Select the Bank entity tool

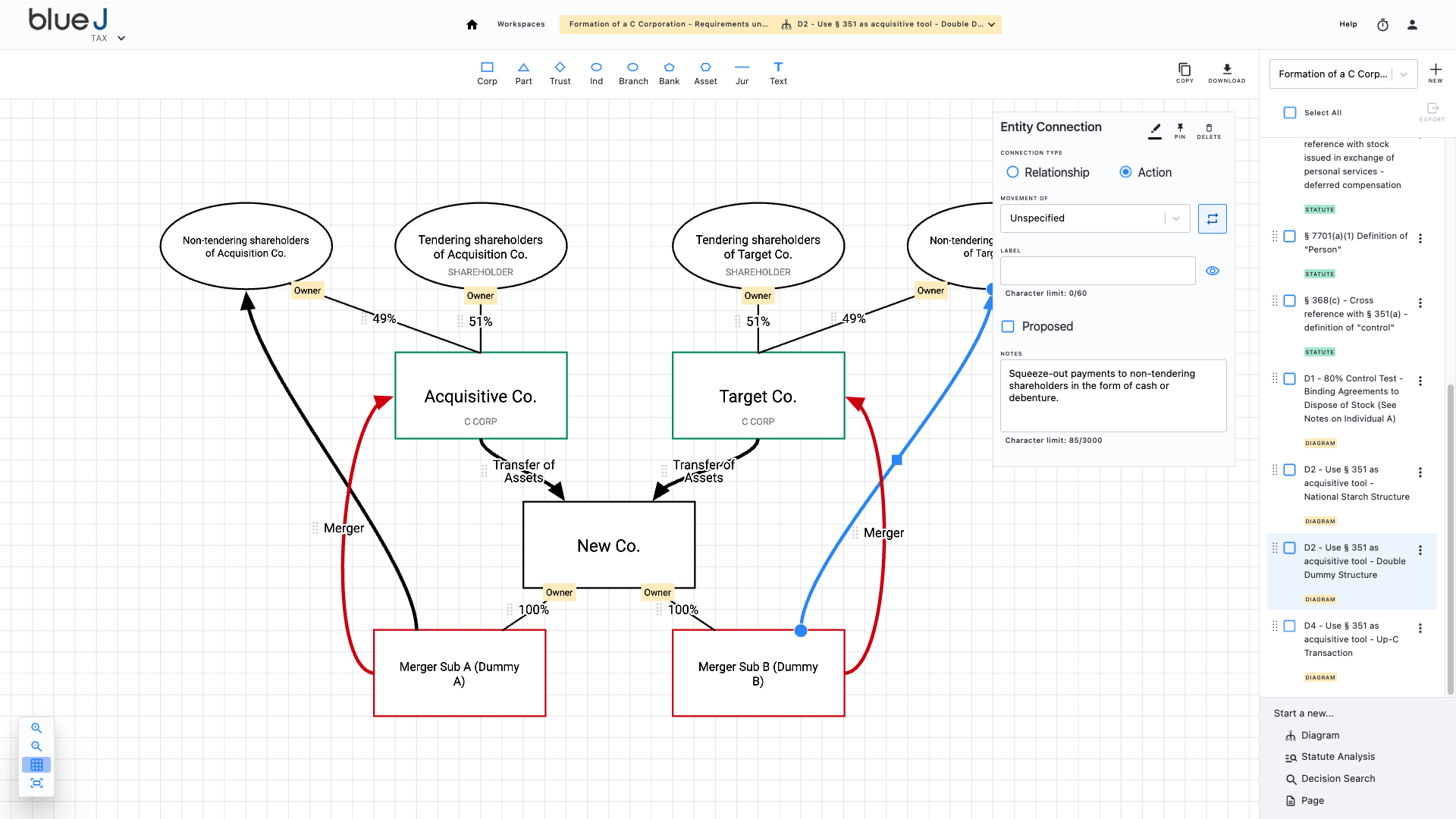coord(669,72)
